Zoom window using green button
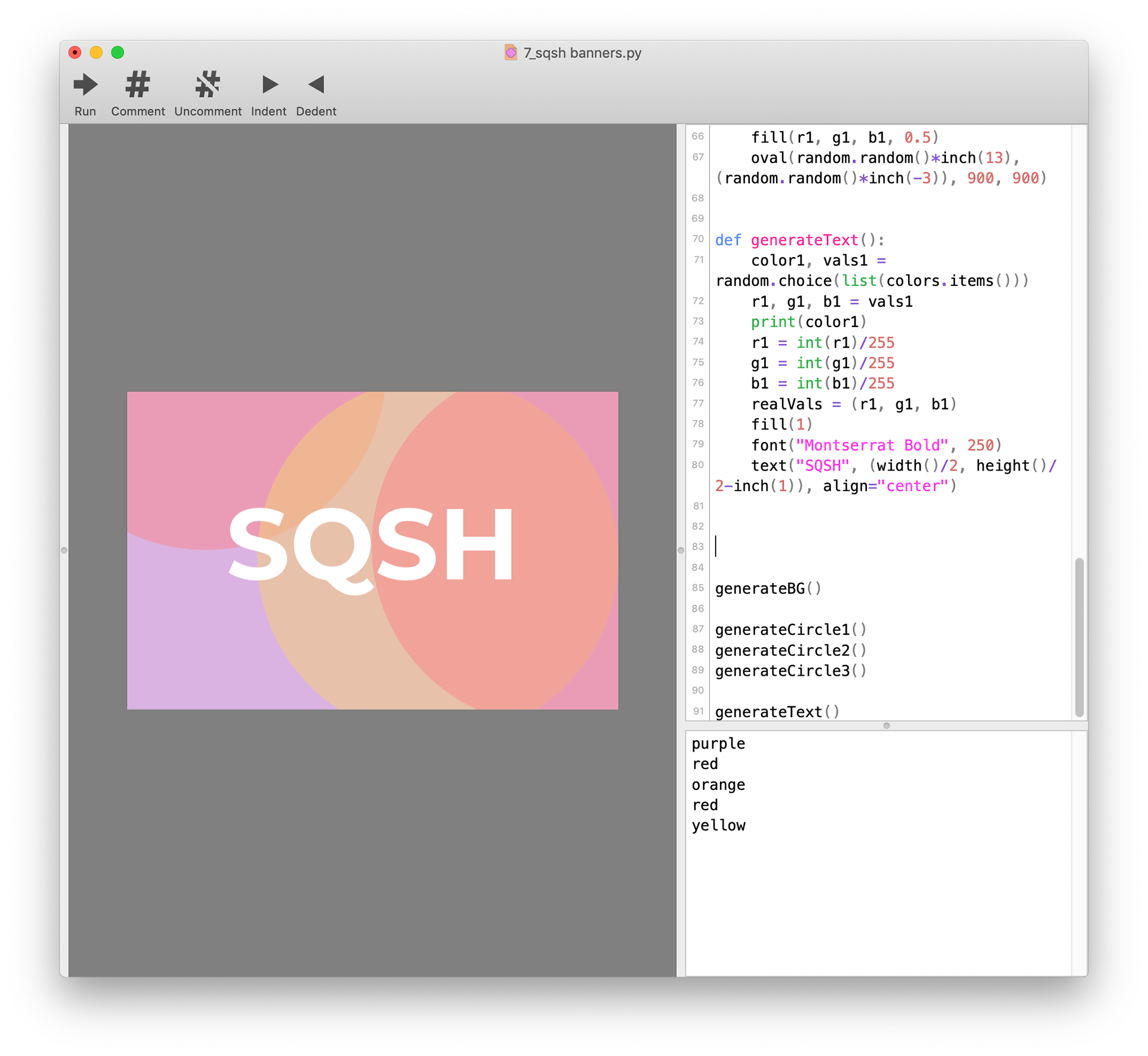 pyautogui.click(x=118, y=53)
